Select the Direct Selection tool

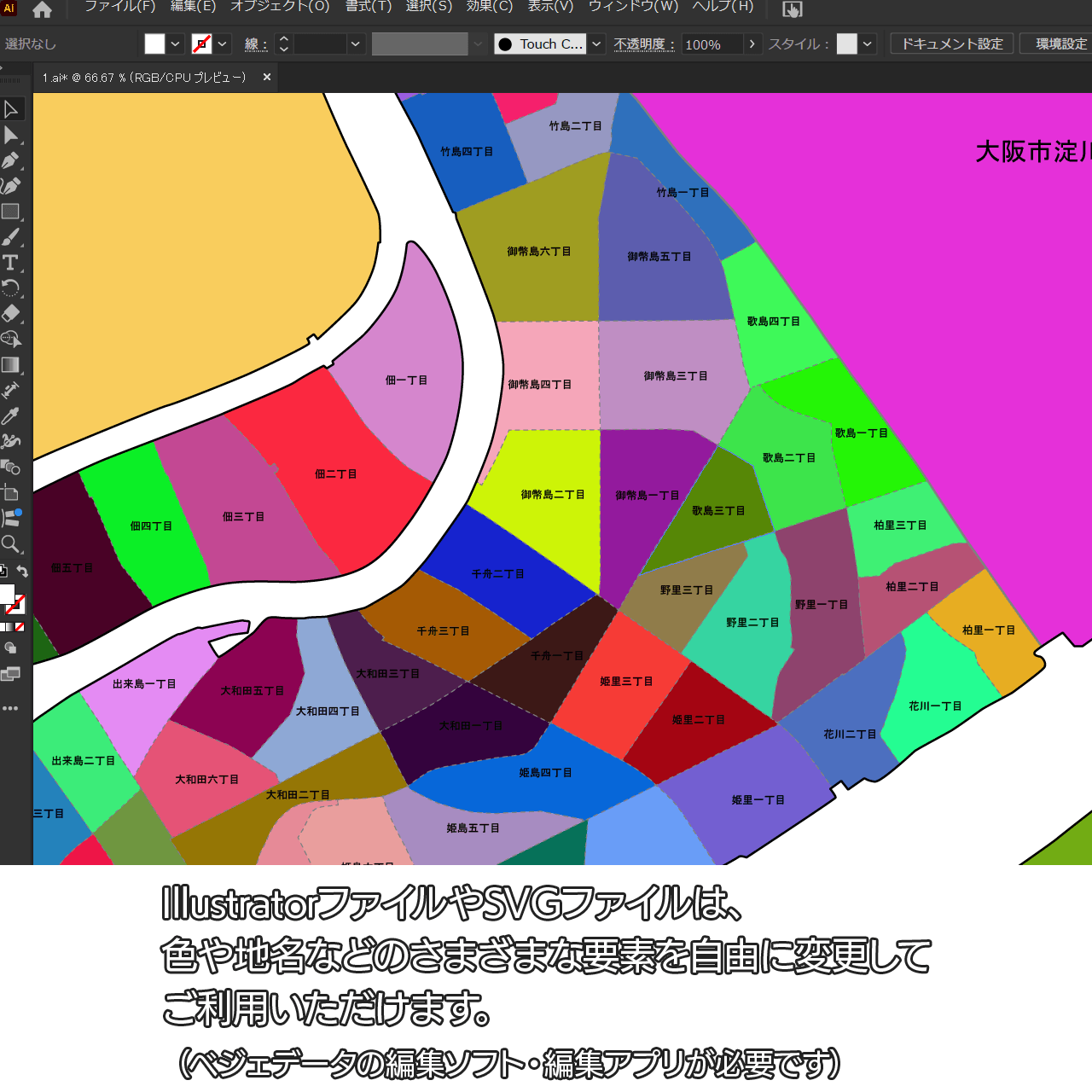[11, 135]
